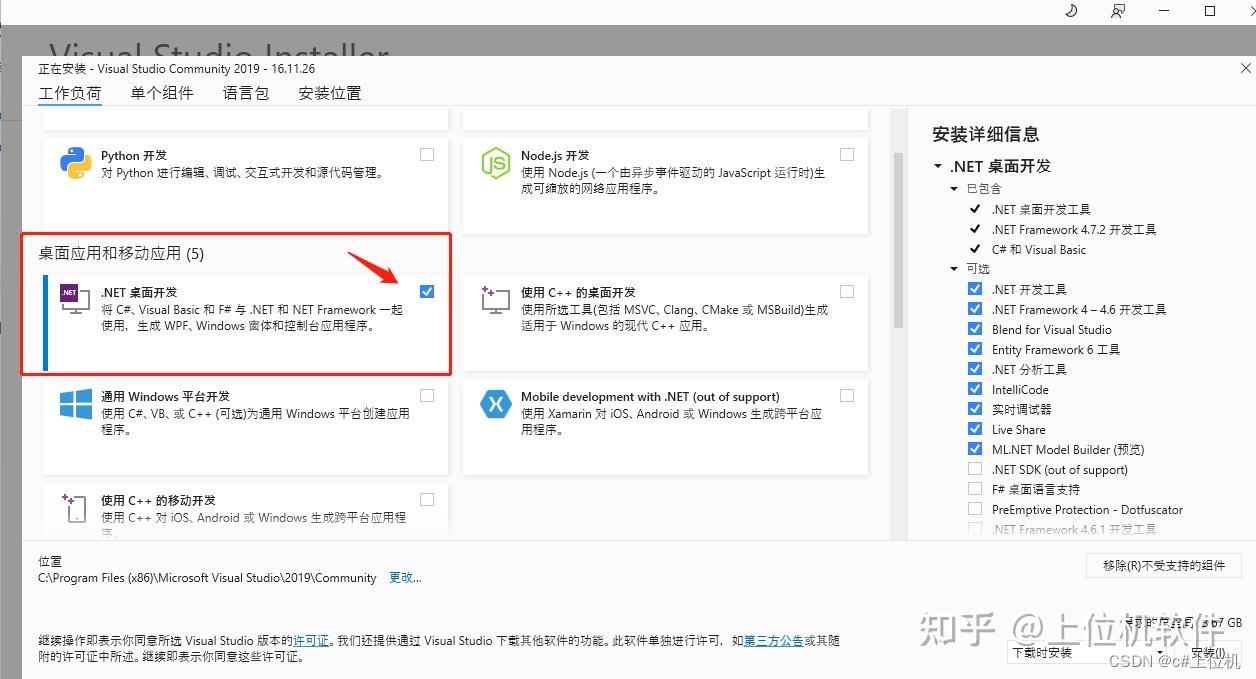The width and height of the screenshot is (1256, 679).
Task: Click the Xamarin mobile development X icon
Action: (496, 405)
